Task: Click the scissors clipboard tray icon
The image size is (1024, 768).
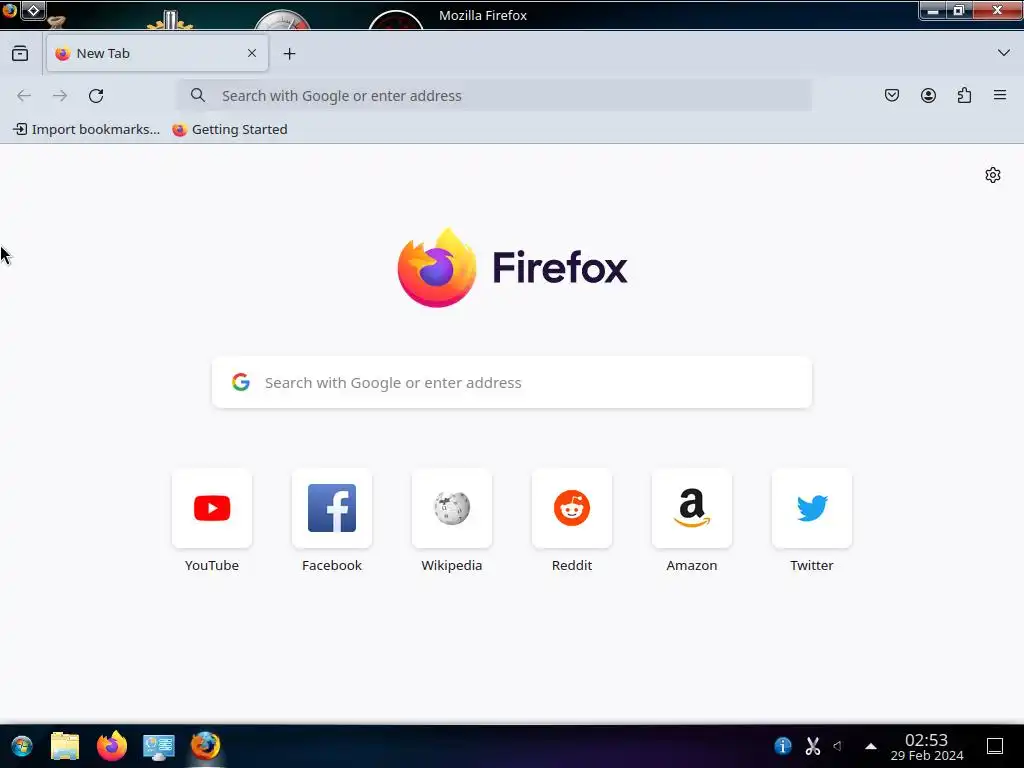Action: [812, 746]
